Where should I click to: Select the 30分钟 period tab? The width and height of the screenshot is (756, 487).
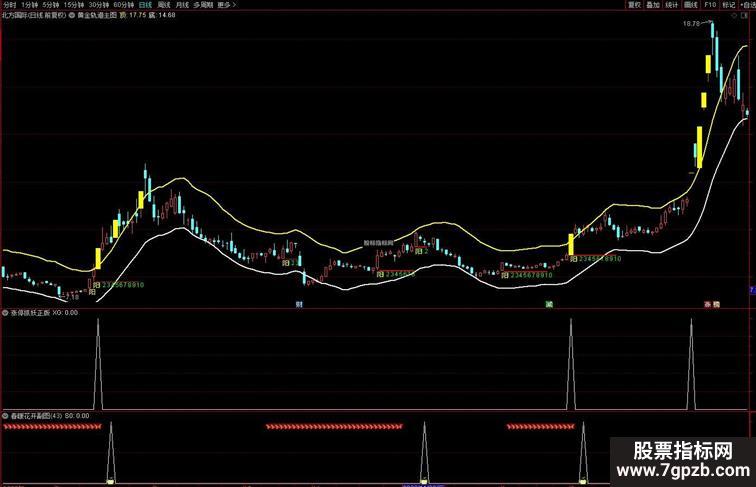coord(98,4)
